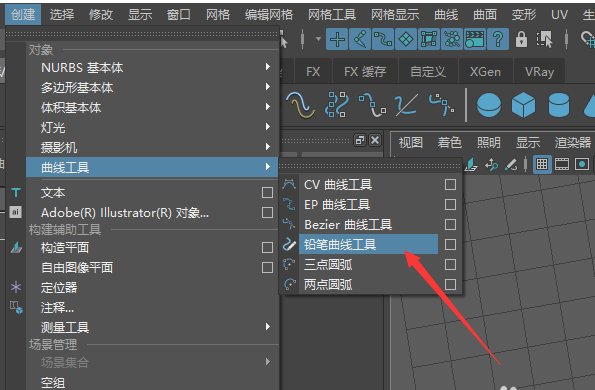The width and height of the screenshot is (595, 390).
Task: Open options box for Bezier 曲线工具
Action: [x=450, y=224]
